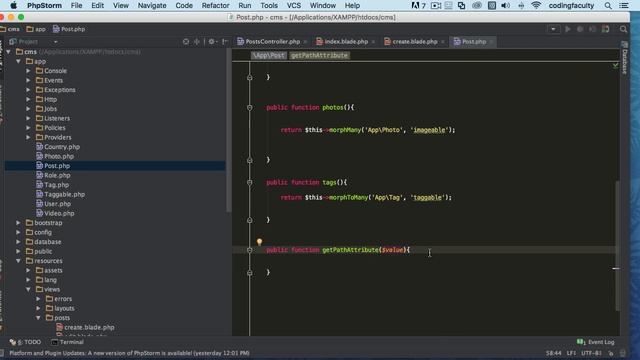The image size is (640, 360).
Task: Click the volume icon in the menu bar
Action: click(505, 5)
